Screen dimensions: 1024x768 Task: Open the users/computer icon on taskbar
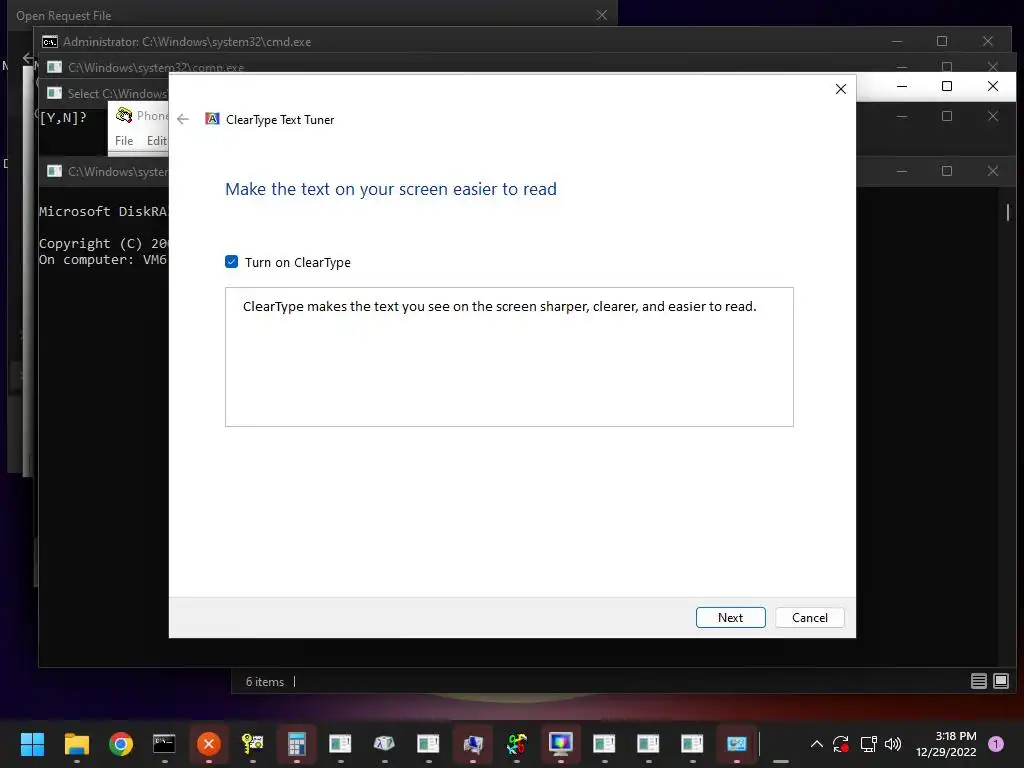click(473, 744)
